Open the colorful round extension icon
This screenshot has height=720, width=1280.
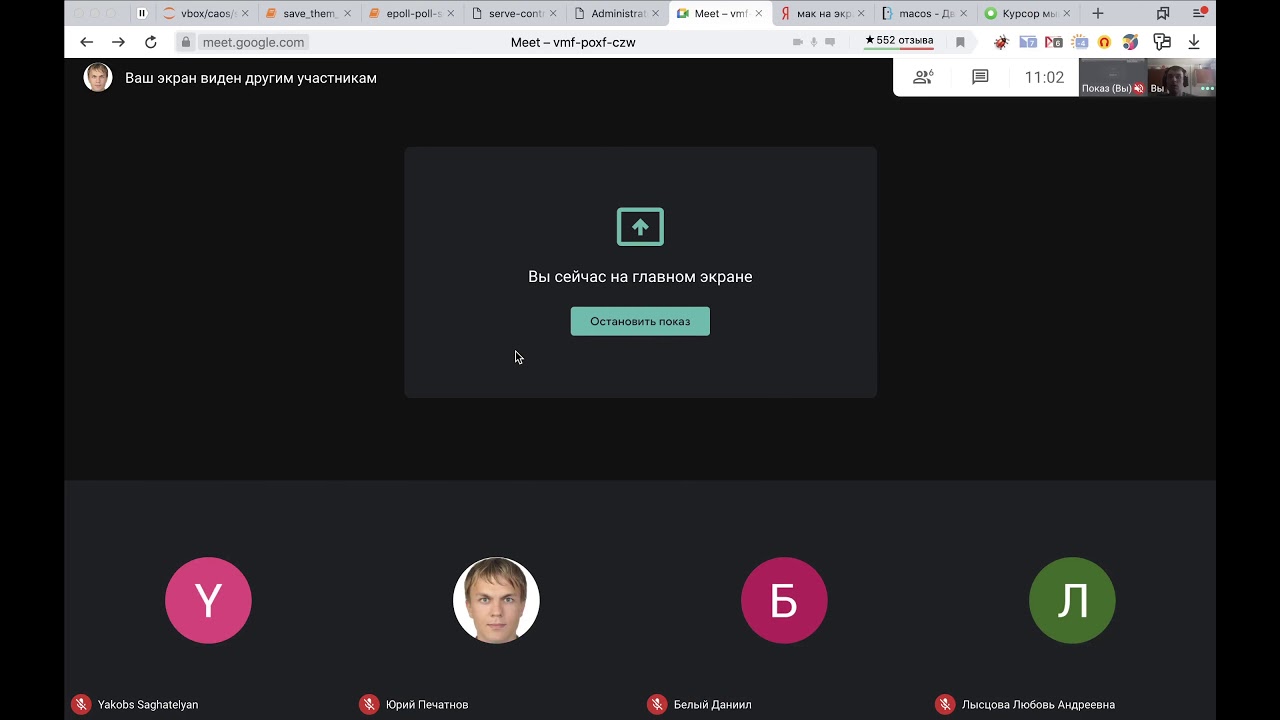(x=1130, y=42)
